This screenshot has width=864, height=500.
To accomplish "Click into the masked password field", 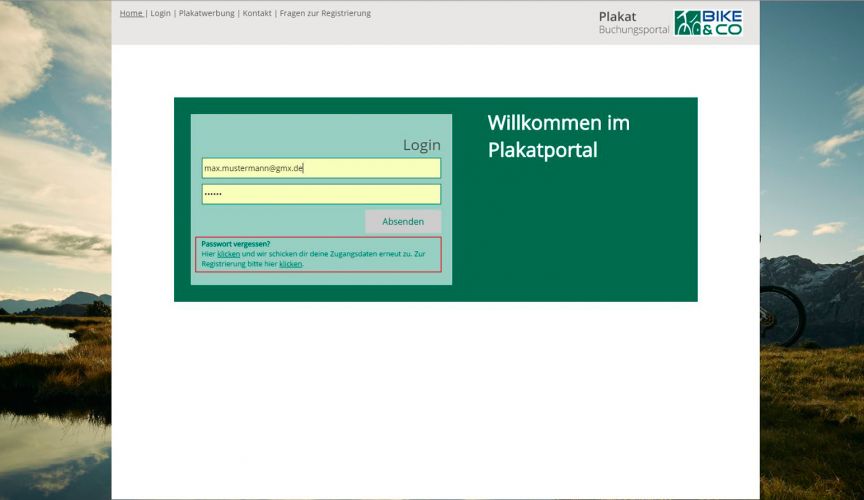I will (321, 194).
